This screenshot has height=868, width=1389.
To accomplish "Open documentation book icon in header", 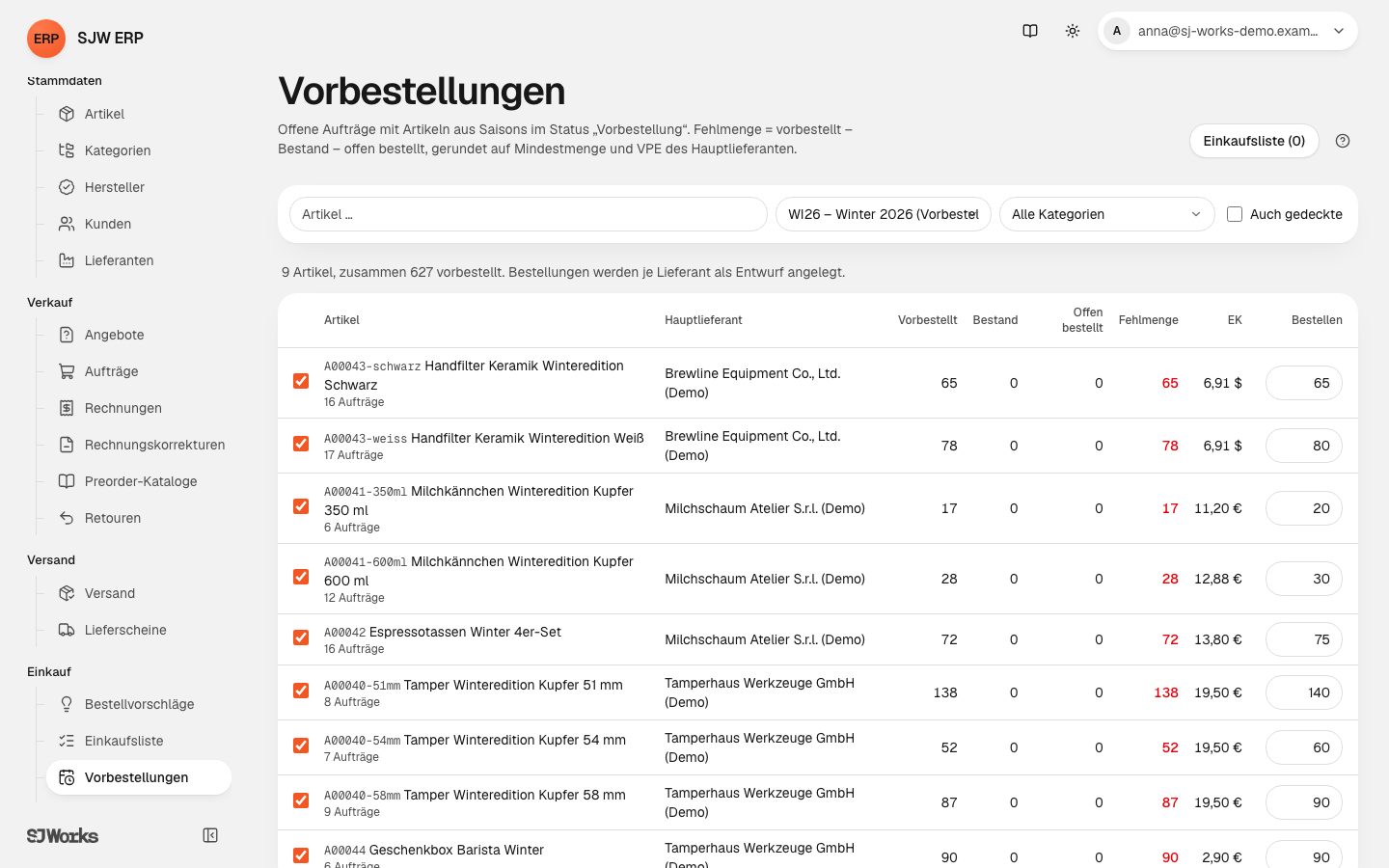I will point(1030,31).
